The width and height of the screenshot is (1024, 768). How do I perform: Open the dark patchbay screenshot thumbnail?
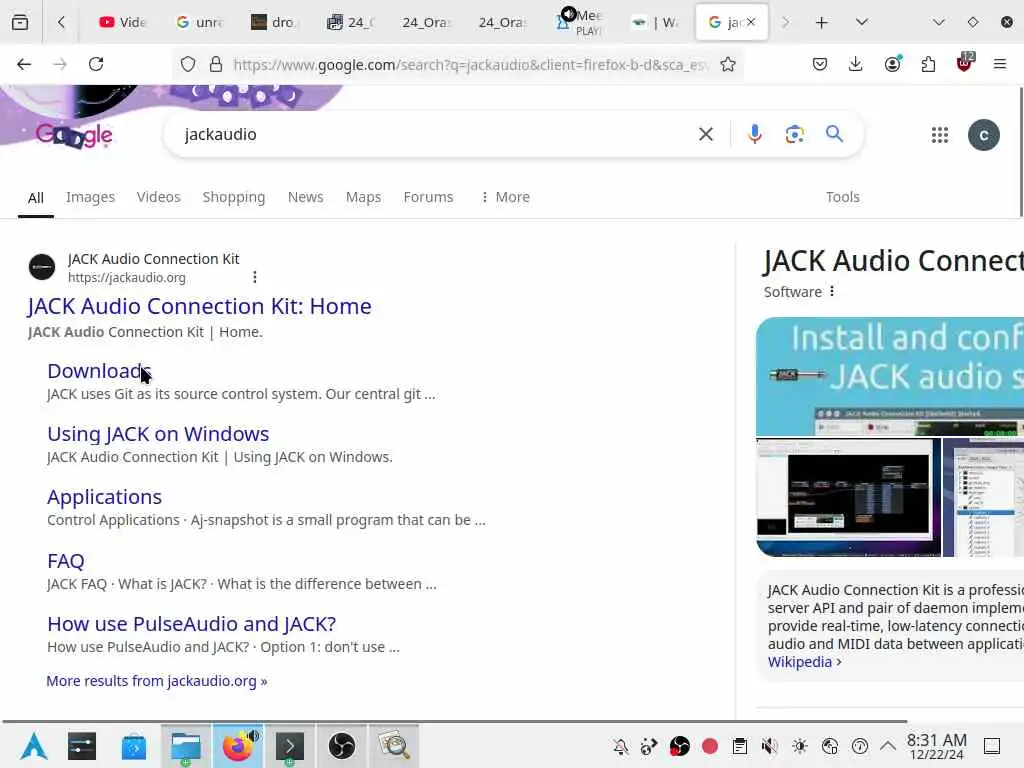pos(848,497)
